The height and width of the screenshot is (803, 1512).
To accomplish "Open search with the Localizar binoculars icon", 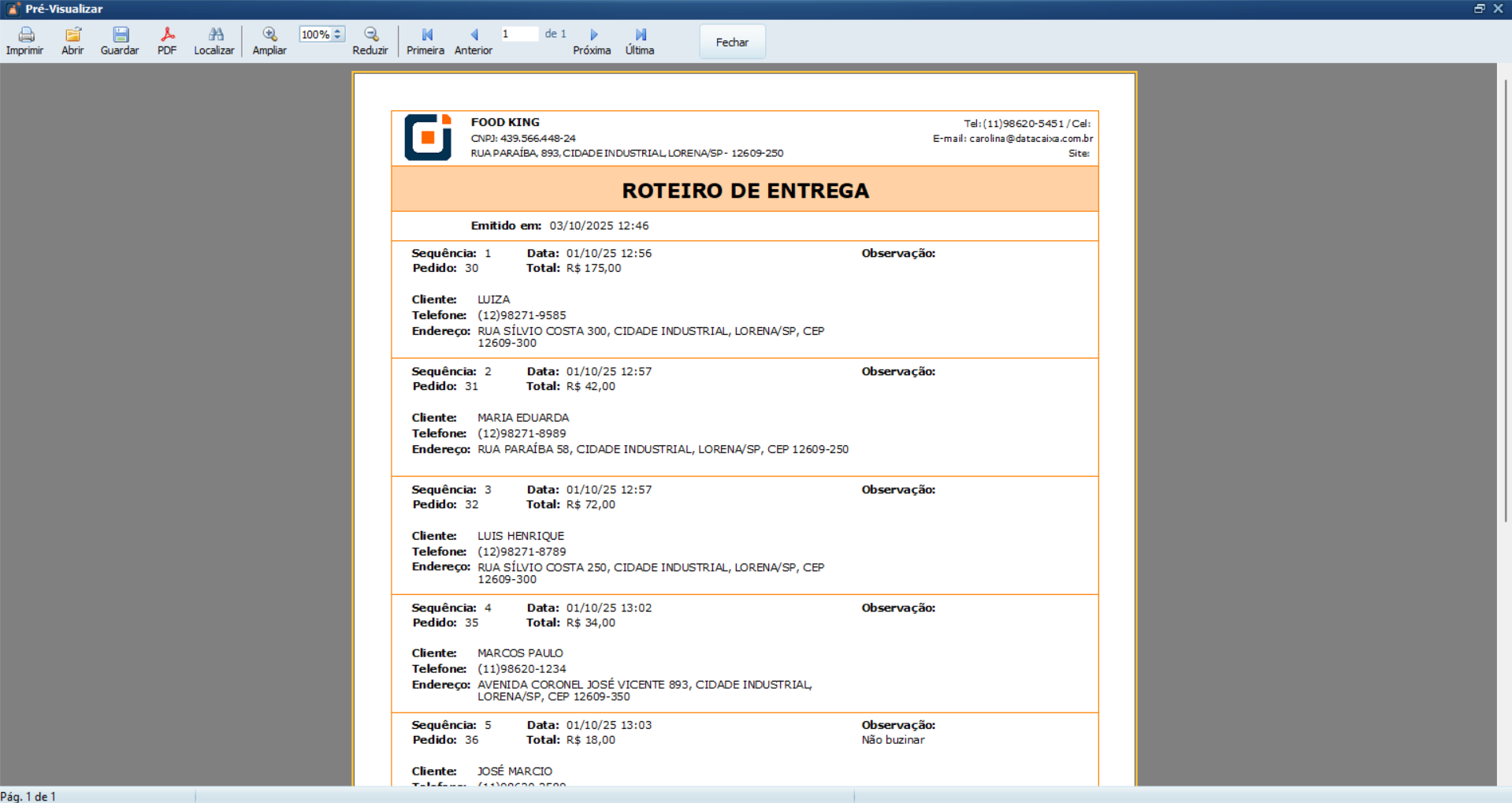I will click(x=214, y=35).
